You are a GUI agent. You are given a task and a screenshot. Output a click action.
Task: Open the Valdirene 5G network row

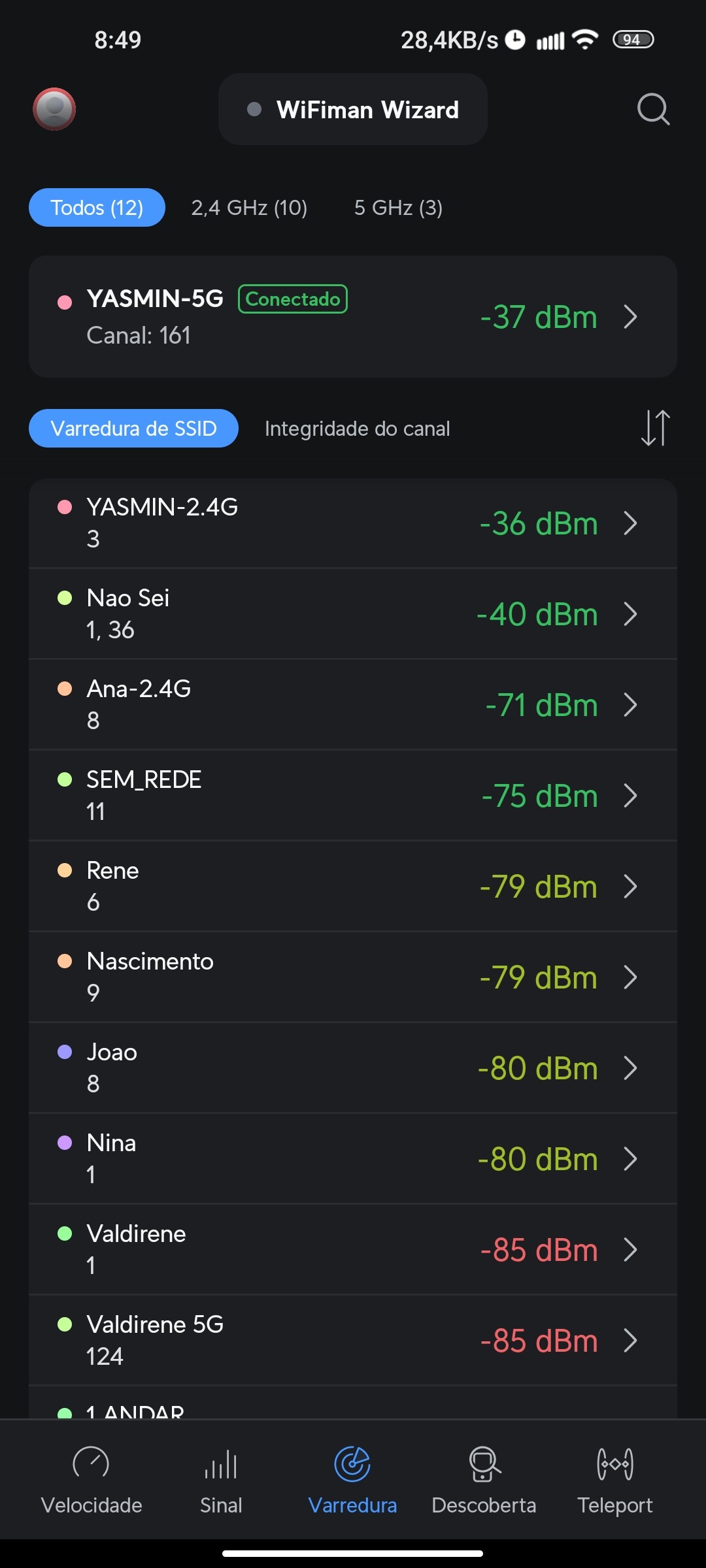coord(353,1340)
